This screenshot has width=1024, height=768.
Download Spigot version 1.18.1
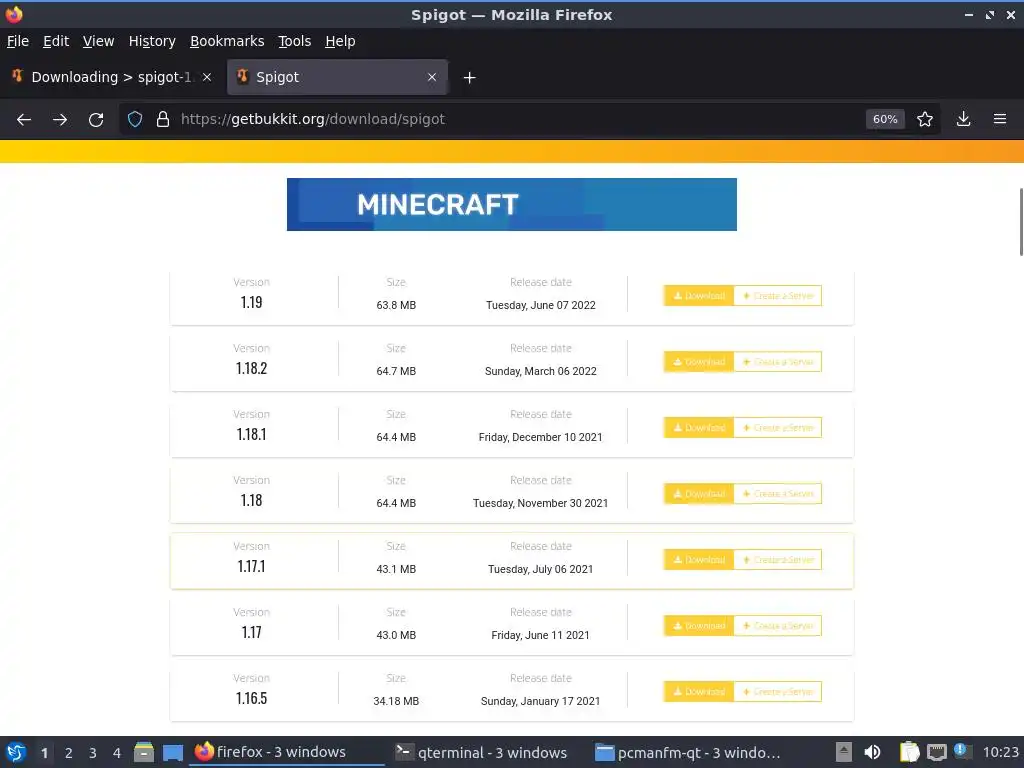699,428
